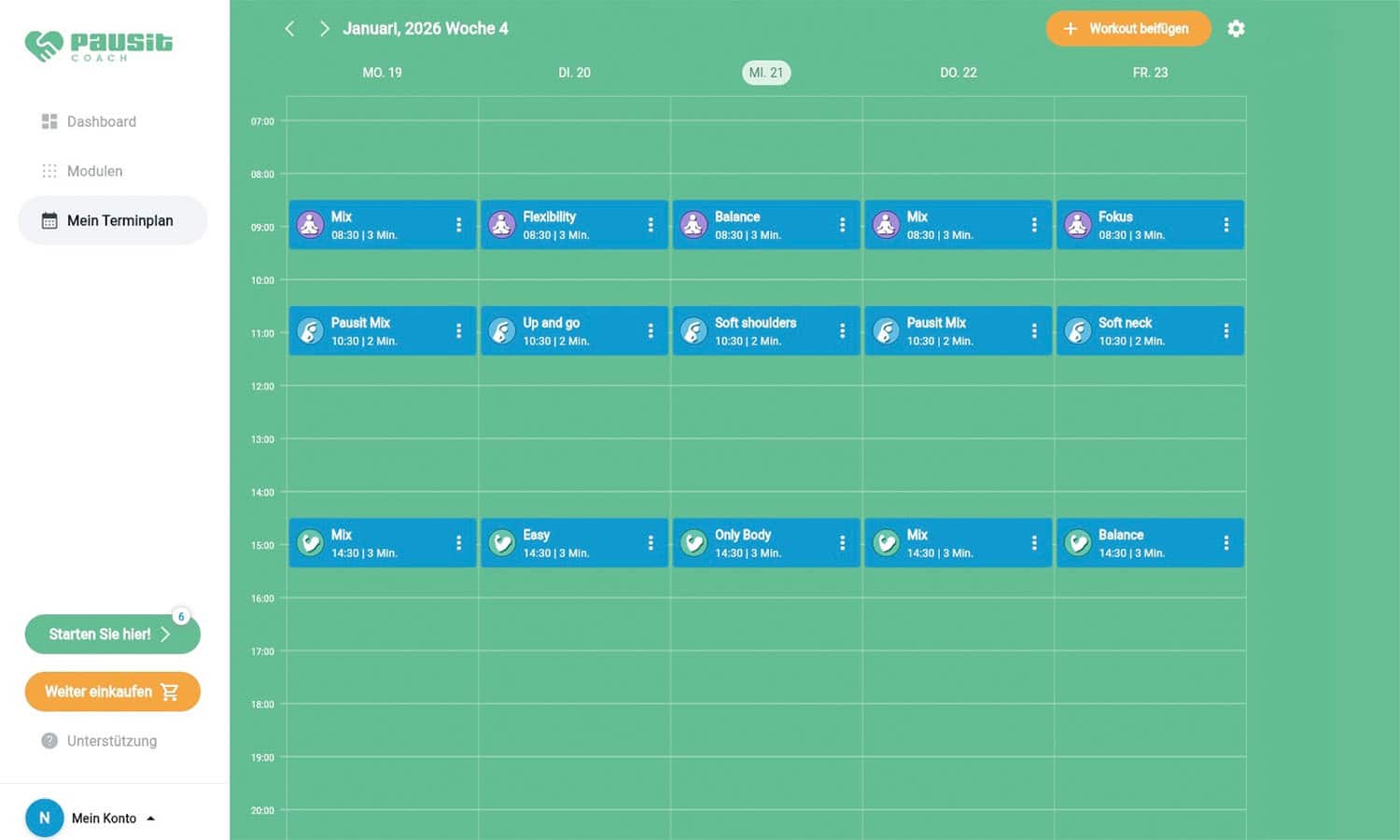Go to previous week with left chevron
Image resolution: width=1400 pixels, height=840 pixels.
[289, 29]
